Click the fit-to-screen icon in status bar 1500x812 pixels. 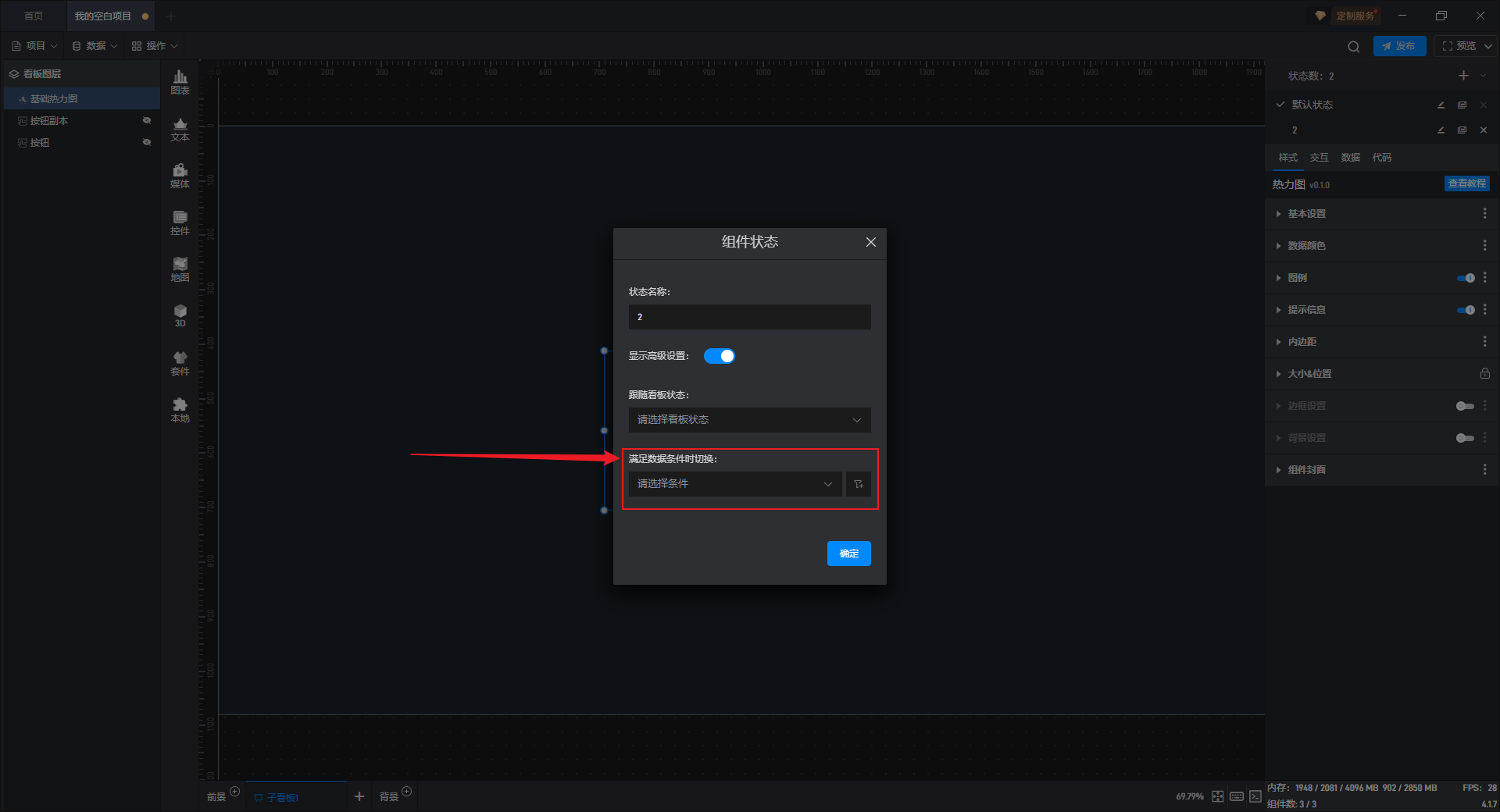point(1218,796)
